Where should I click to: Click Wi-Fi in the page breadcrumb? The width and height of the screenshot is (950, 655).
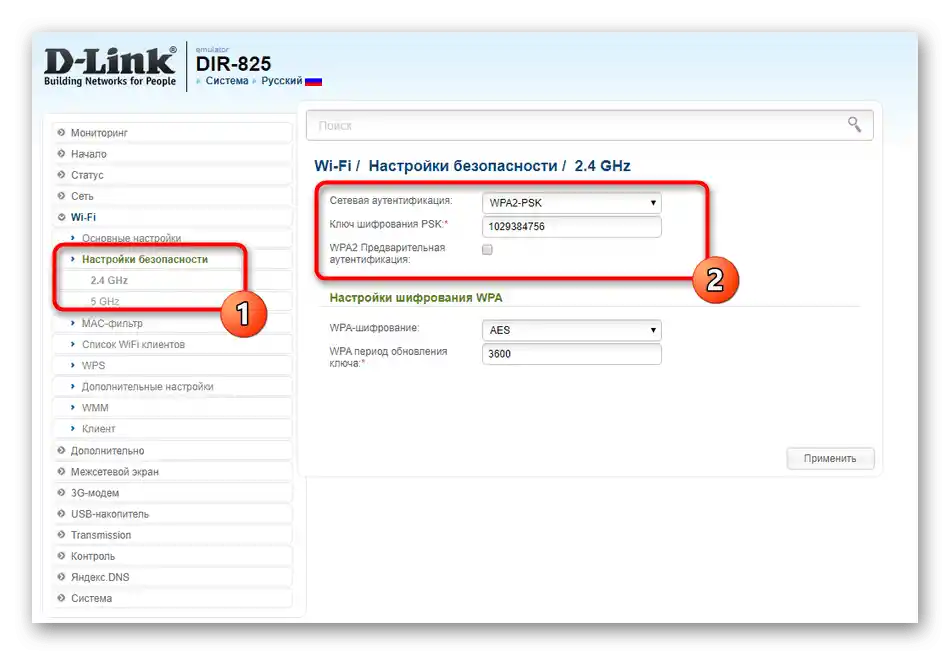[333, 165]
